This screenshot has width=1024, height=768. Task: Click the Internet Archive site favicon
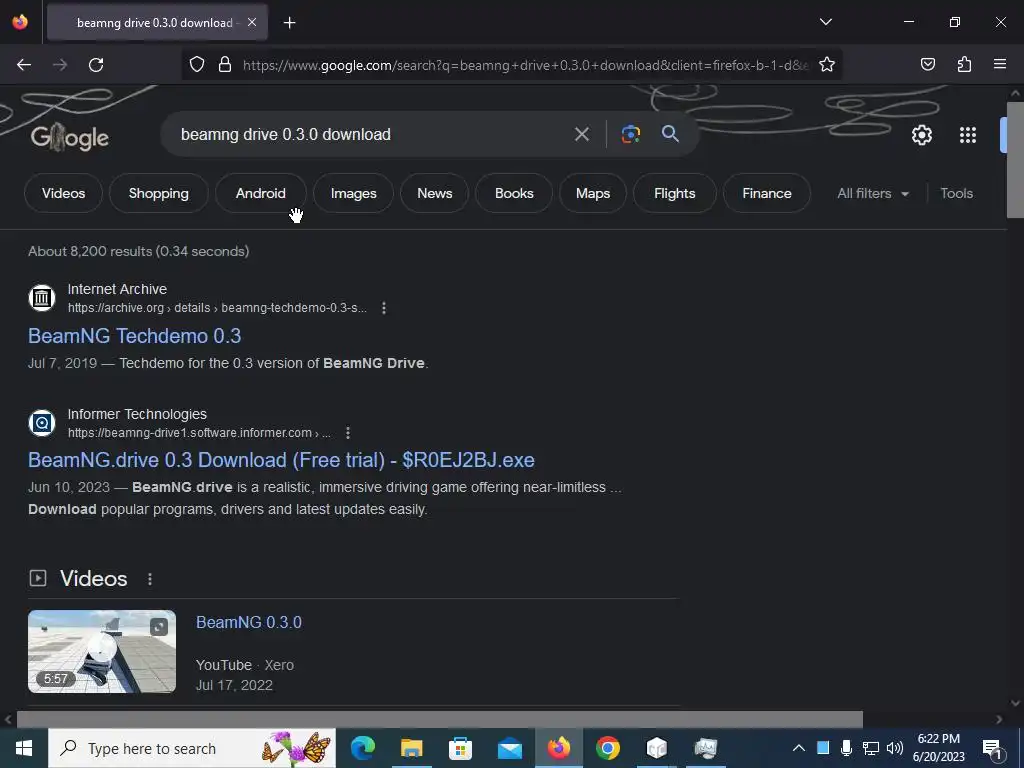[x=42, y=298]
